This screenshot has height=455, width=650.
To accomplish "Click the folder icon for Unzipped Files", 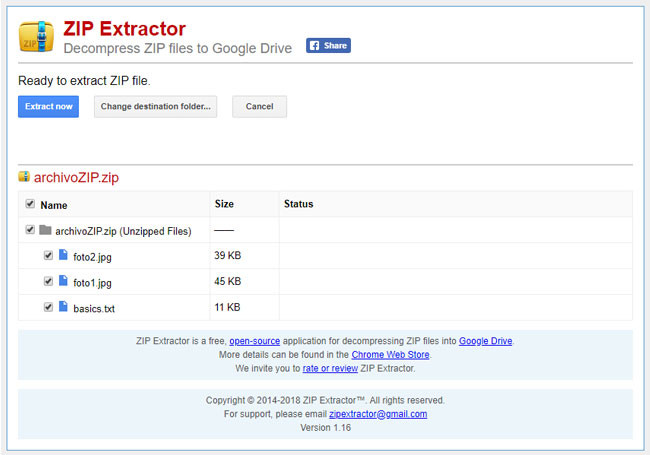I will [45, 230].
